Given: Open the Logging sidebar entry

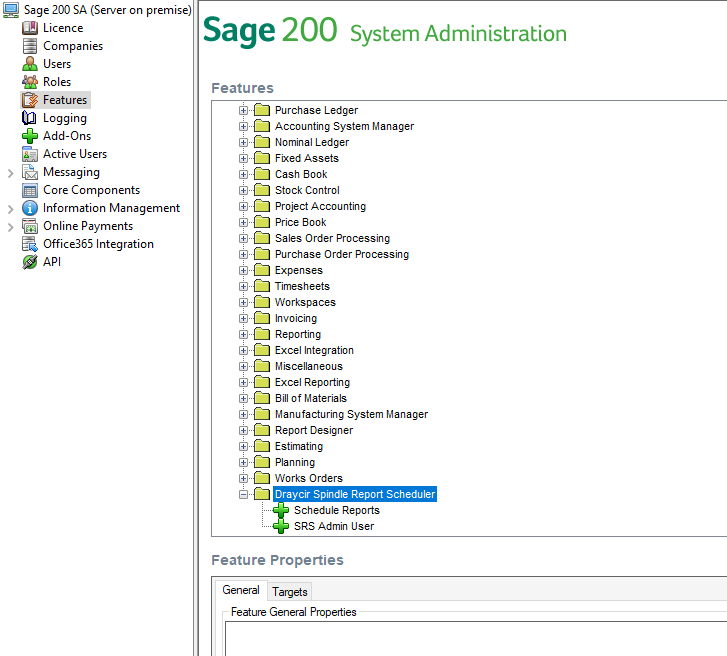Looking at the screenshot, I should tap(64, 118).
